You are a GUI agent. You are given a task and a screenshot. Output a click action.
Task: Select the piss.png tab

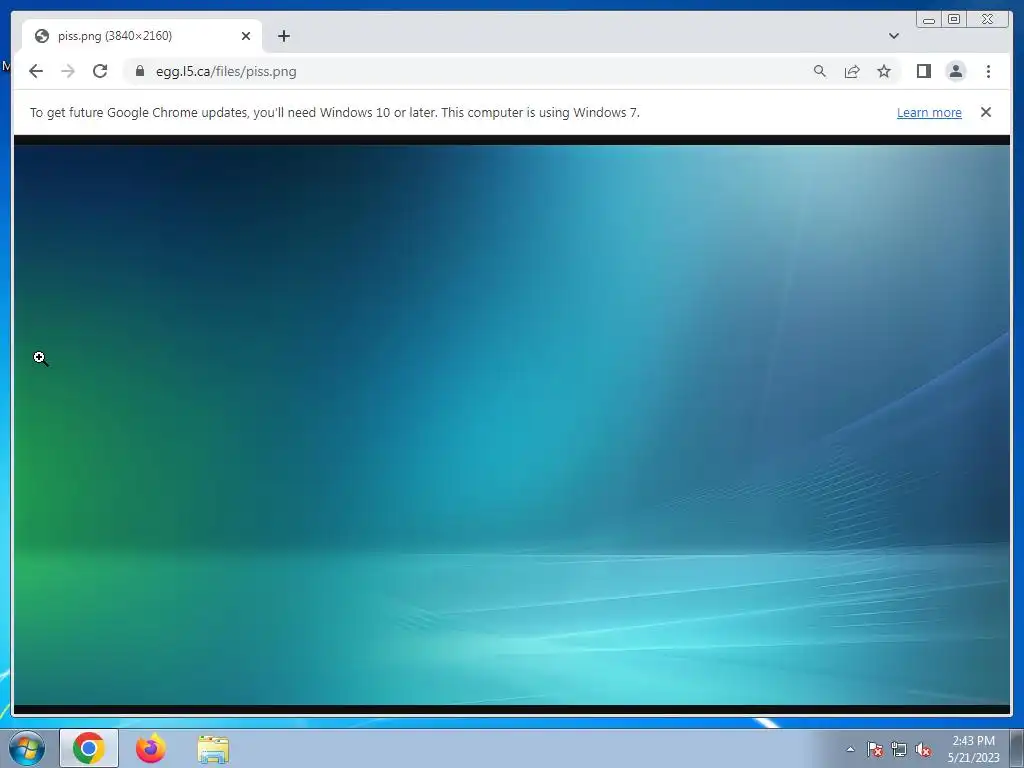click(x=142, y=36)
